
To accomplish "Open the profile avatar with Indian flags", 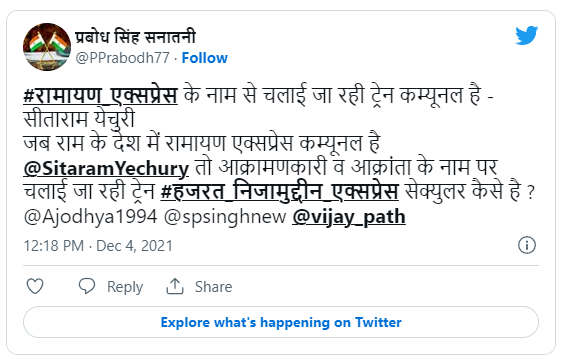I will tap(47, 47).
